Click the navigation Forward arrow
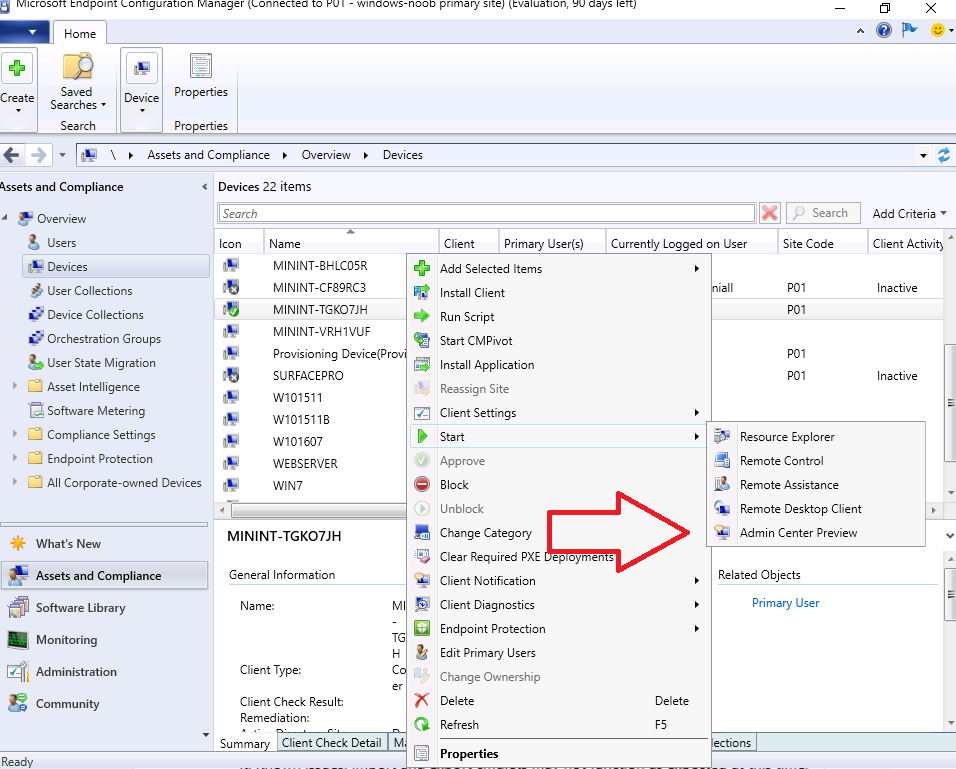Viewport: 956px width, 769px height. point(38,155)
